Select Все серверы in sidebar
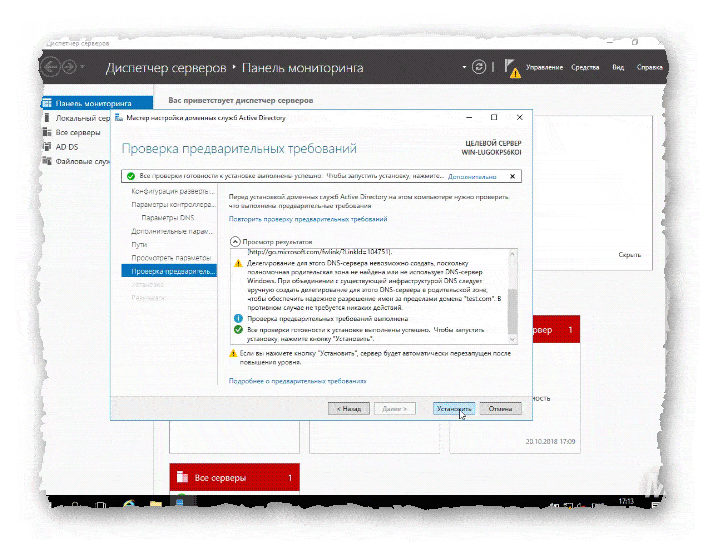The image size is (704, 544). click(76, 132)
